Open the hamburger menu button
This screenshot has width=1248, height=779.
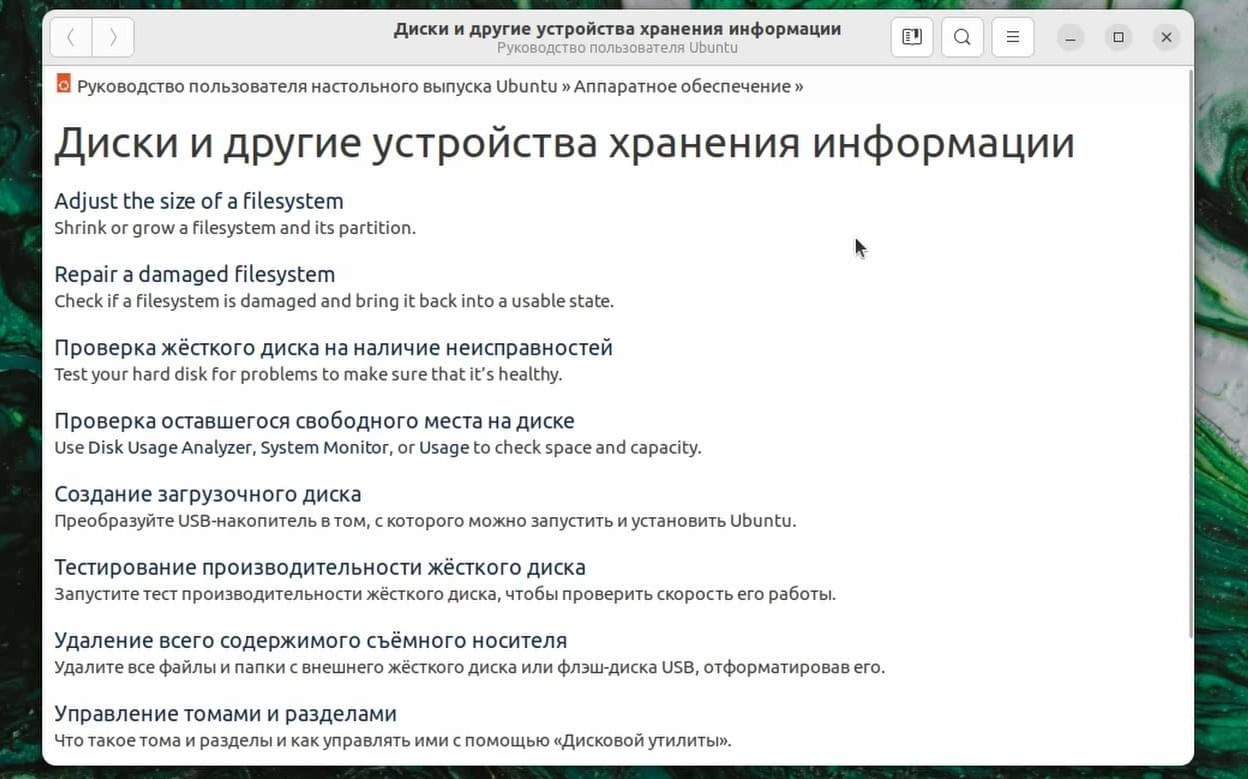(1013, 38)
